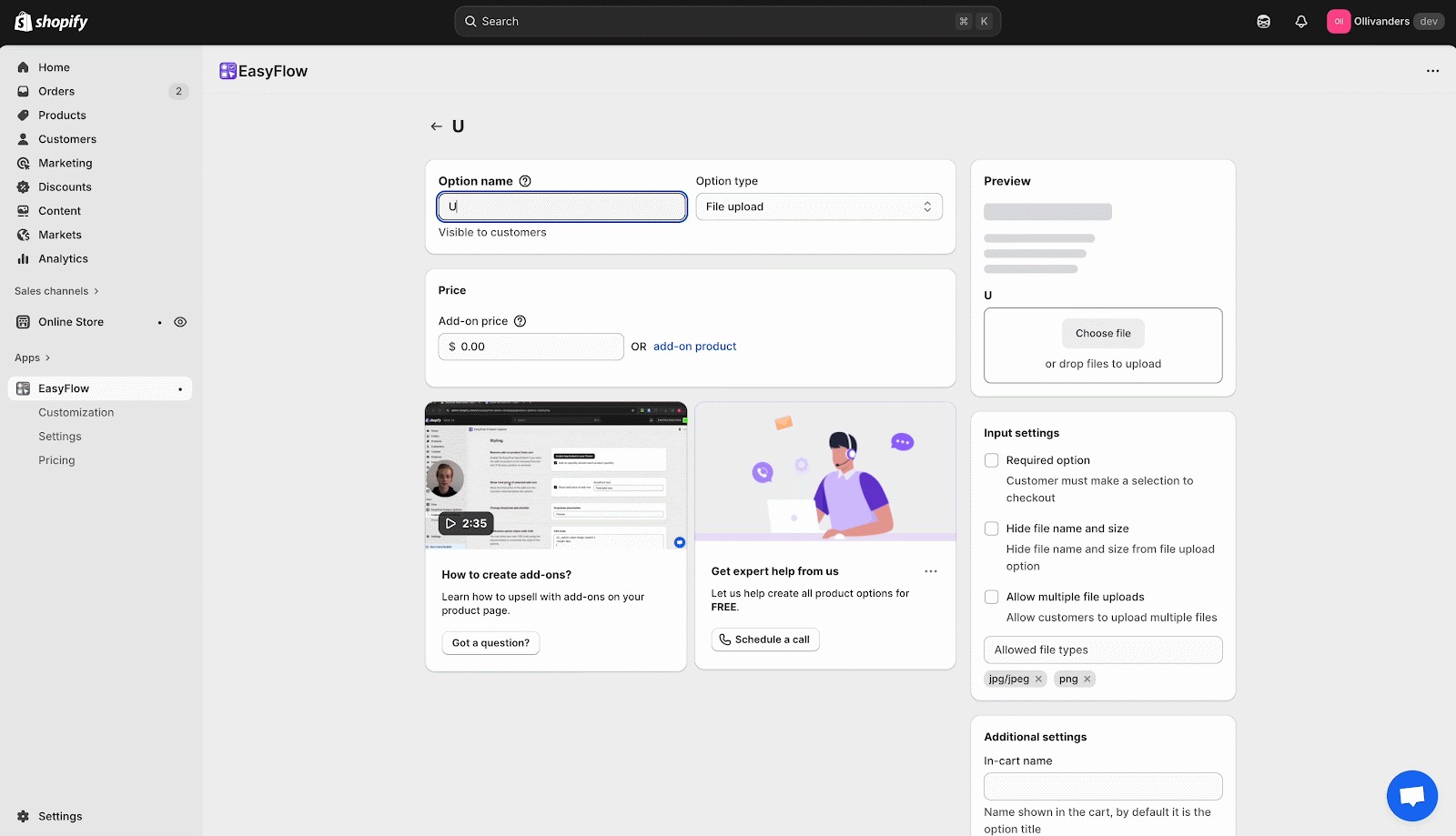
Task: Enable Allow multiple file uploads
Action: pyautogui.click(x=991, y=597)
